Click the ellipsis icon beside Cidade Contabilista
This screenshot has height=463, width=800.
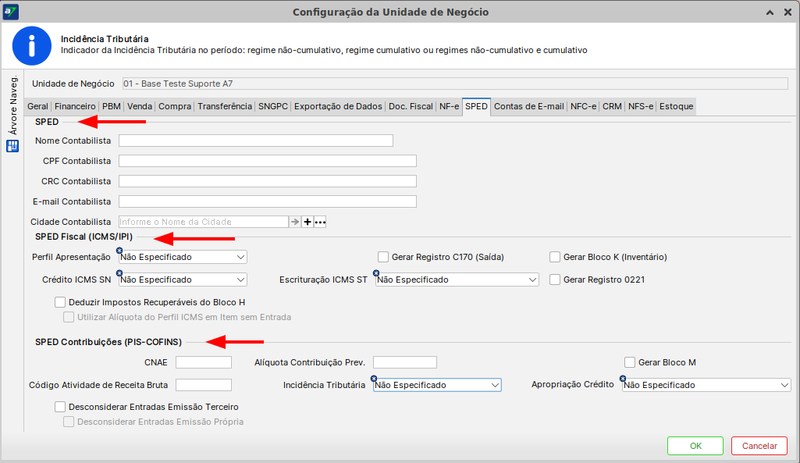320,222
